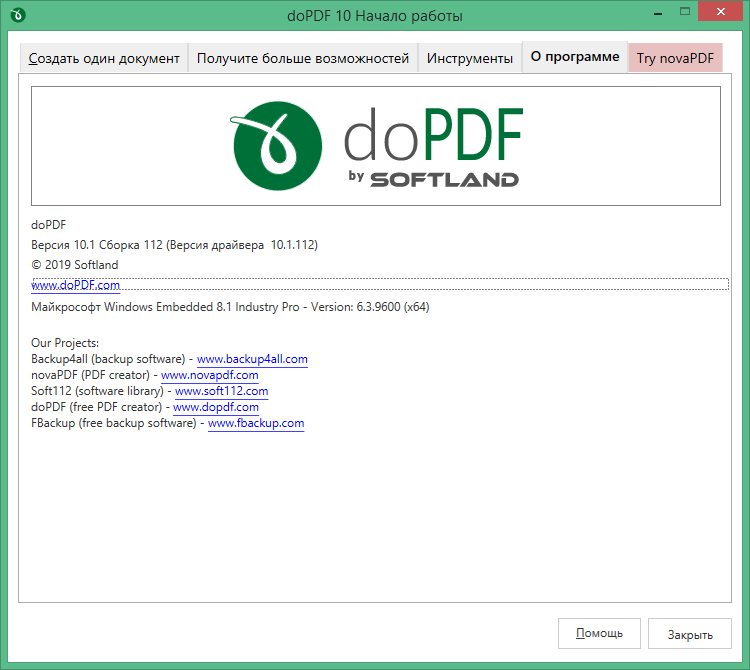Screen dimensions: 750x670
Task: Close the window with the red X
Action: point(720,11)
